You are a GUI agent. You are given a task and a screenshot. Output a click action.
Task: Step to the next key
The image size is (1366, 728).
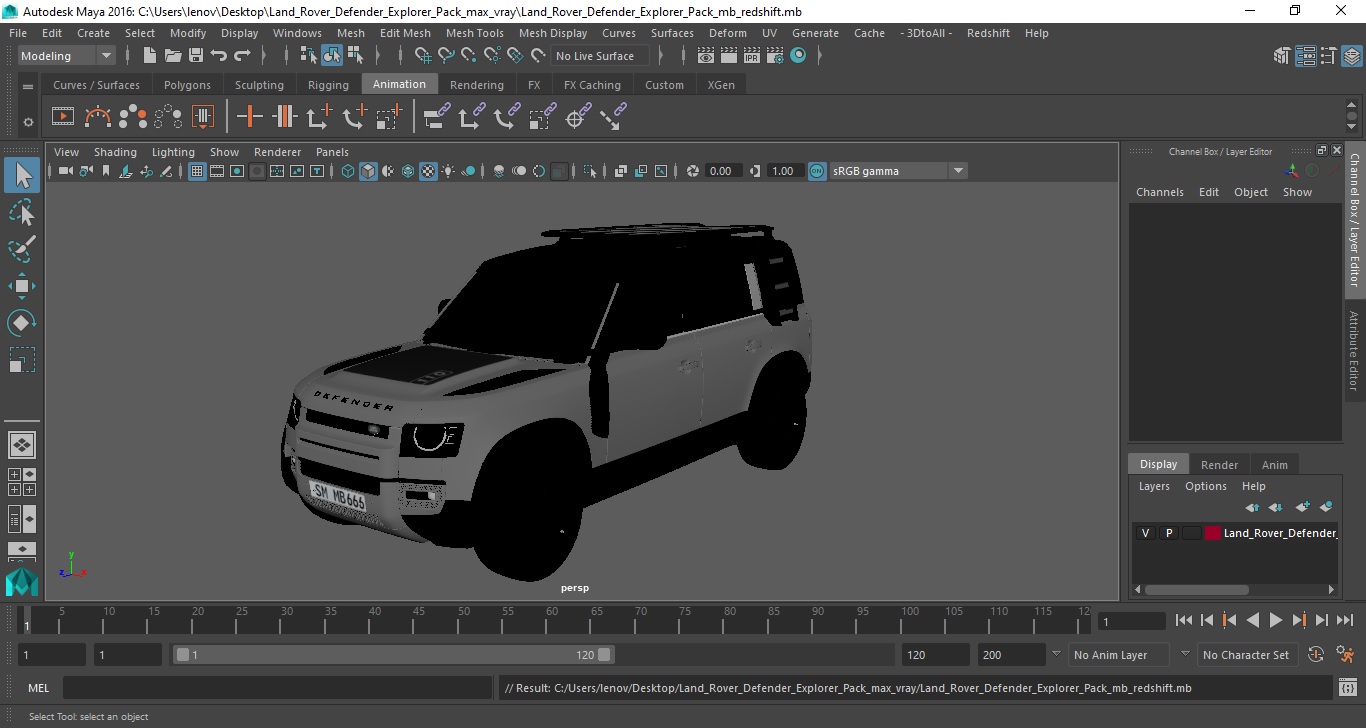pyautogui.click(x=1299, y=620)
